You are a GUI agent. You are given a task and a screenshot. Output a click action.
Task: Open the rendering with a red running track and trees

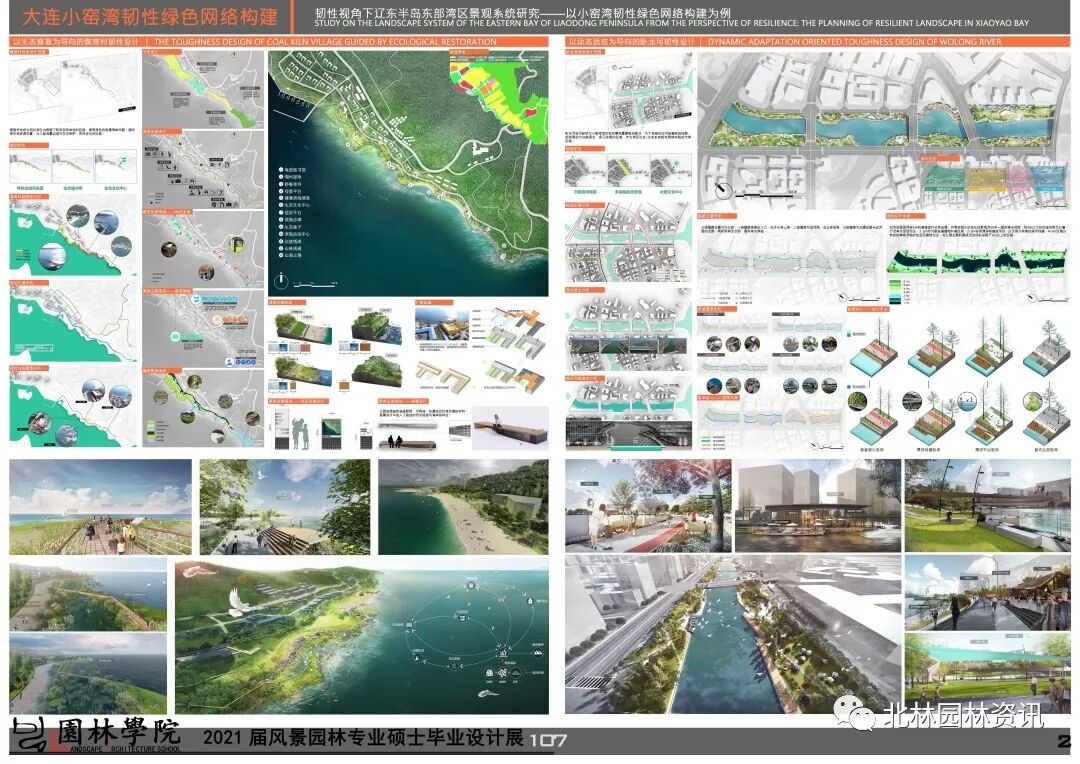pos(648,506)
